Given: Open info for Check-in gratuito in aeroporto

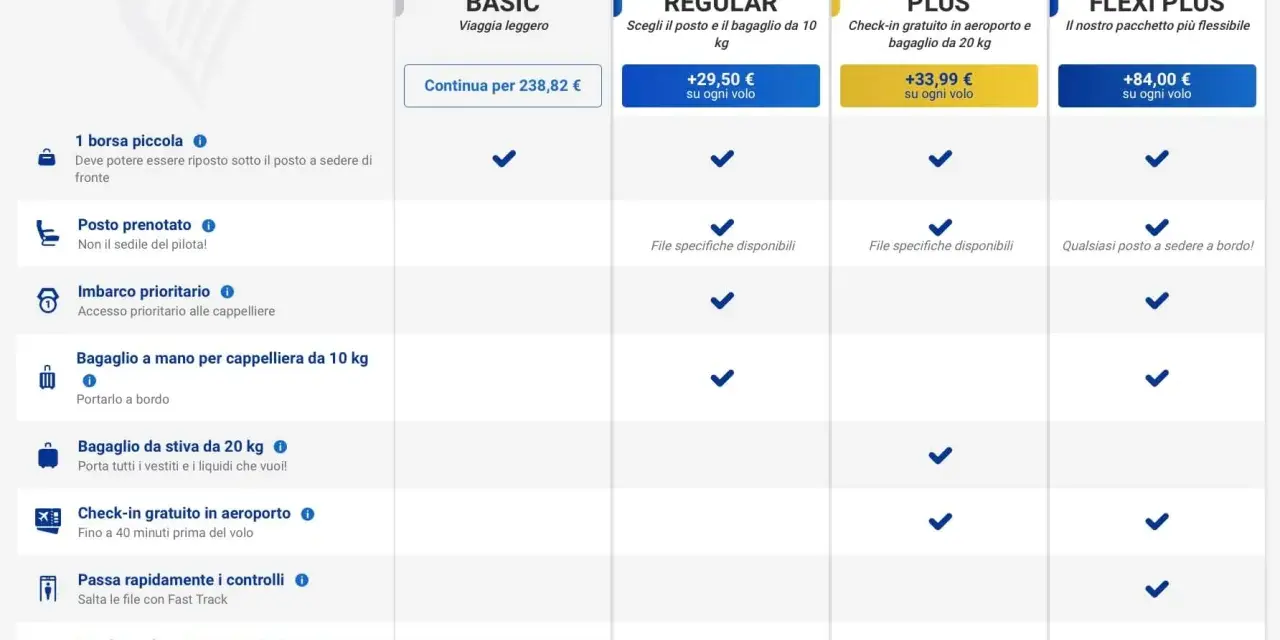Looking at the screenshot, I should point(307,513).
